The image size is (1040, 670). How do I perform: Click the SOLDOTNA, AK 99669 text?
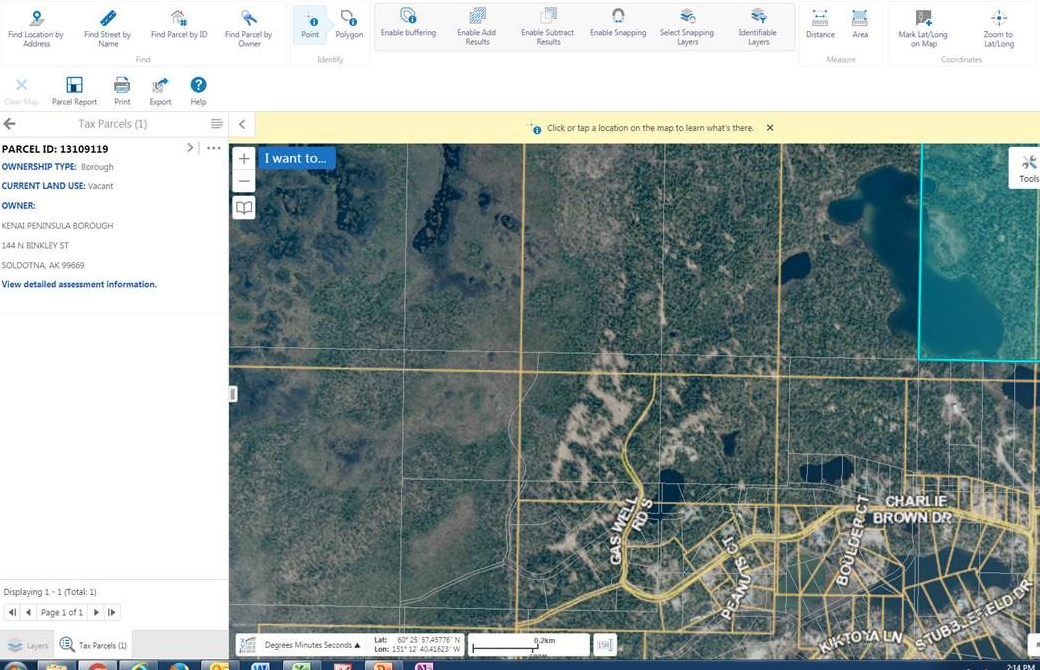tap(43, 265)
